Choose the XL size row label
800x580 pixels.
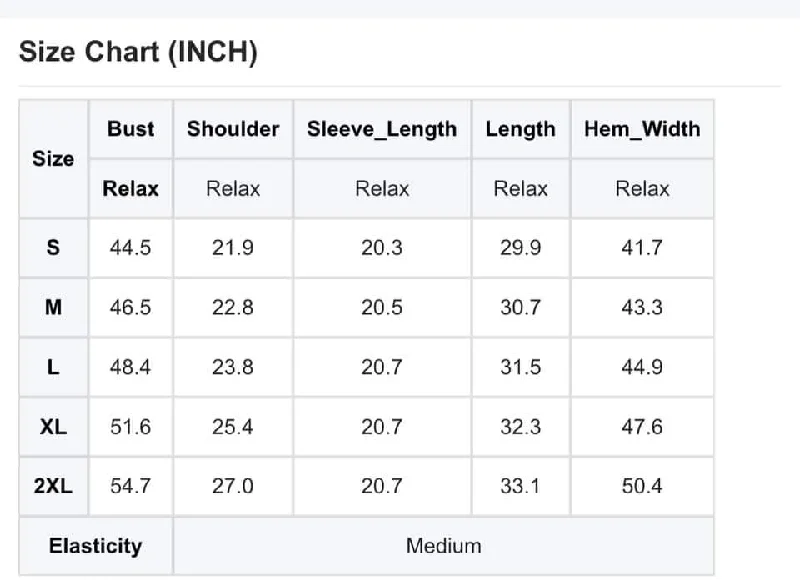53,427
